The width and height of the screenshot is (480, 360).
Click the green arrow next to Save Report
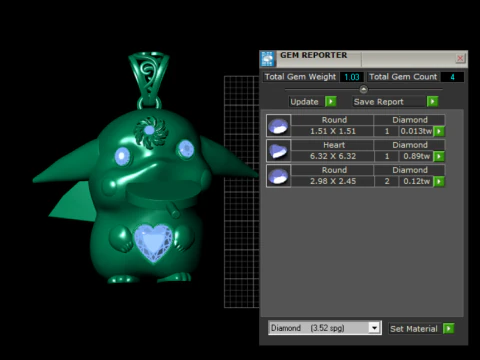(x=432, y=101)
